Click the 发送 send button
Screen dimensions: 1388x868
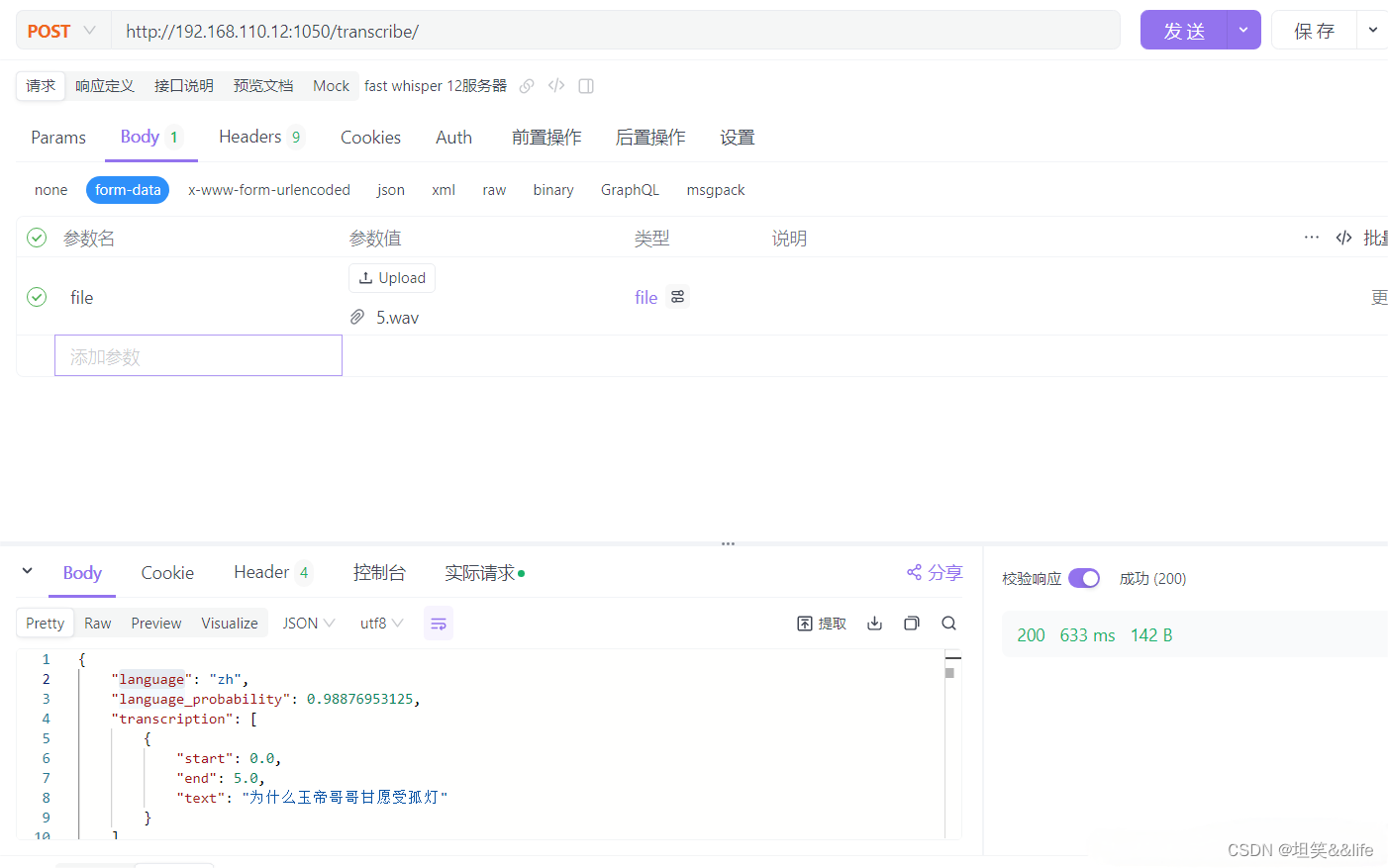tap(1184, 30)
